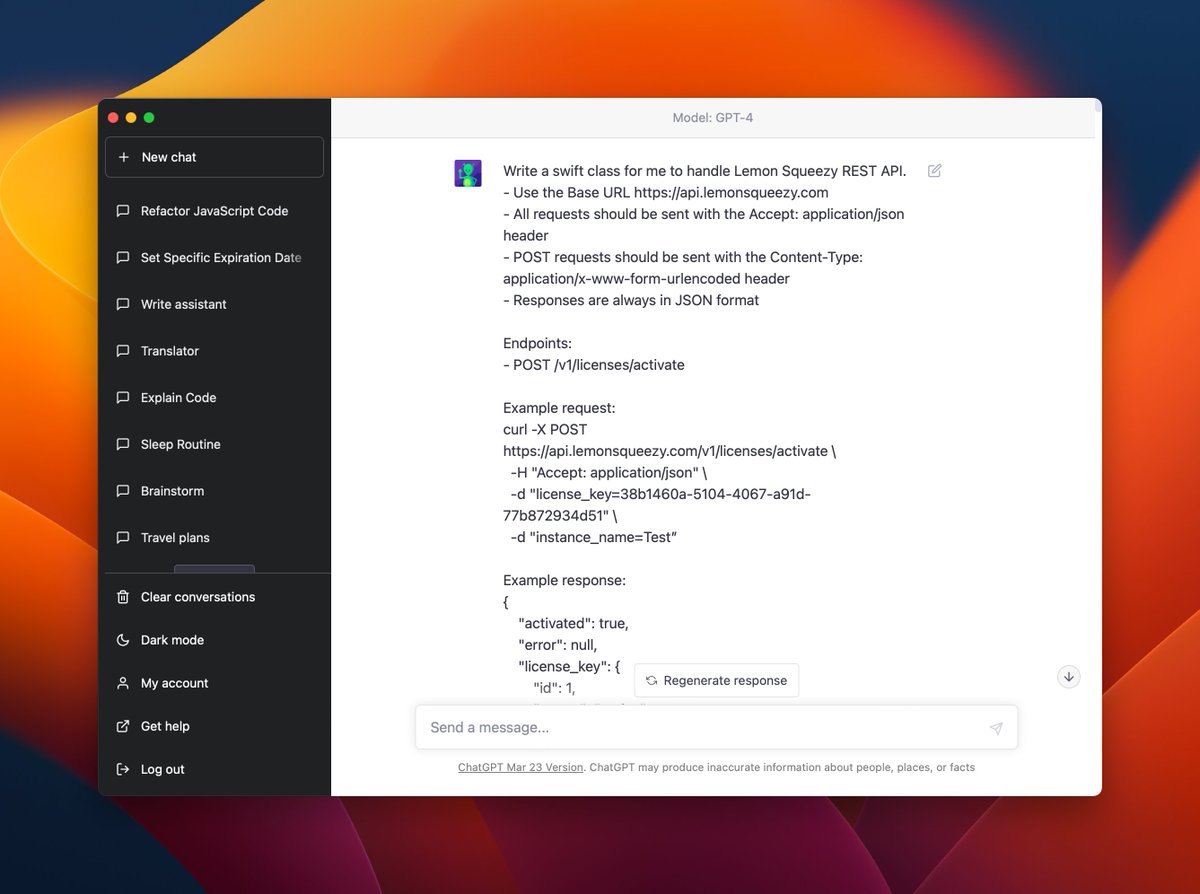The width and height of the screenshot is (1200, 894).
Task: Click the scroll to bottom arrow button
Action: click(x=1069, y=677)
